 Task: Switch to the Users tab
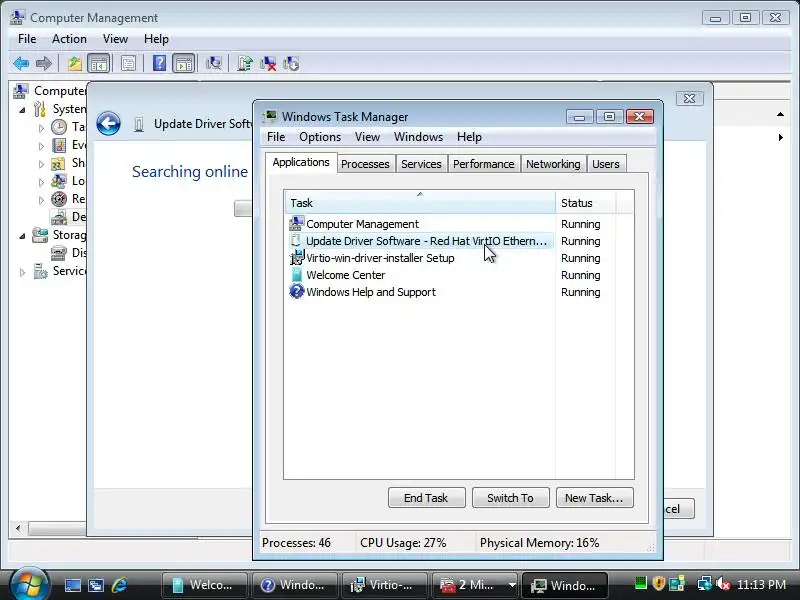[x=606, y=164]
